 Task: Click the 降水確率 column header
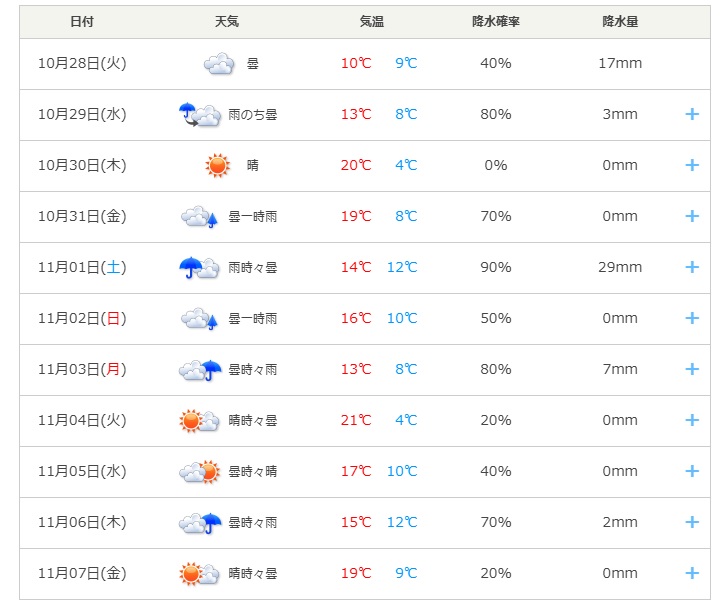pos(496,22)
